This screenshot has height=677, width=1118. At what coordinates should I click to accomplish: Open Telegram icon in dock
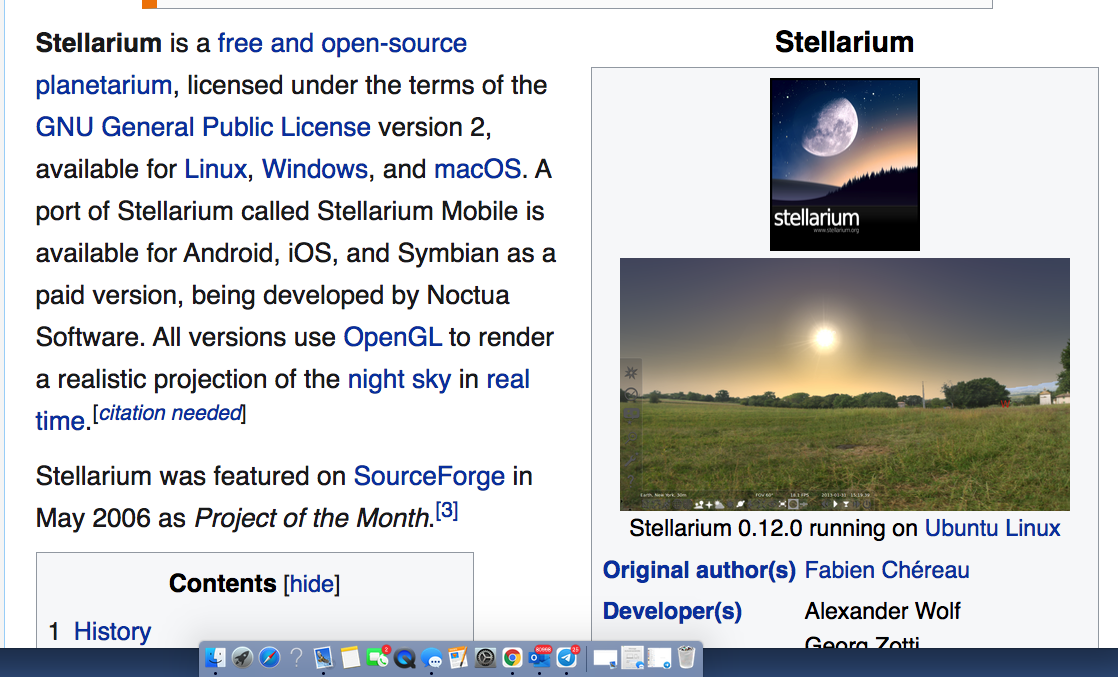568,657
